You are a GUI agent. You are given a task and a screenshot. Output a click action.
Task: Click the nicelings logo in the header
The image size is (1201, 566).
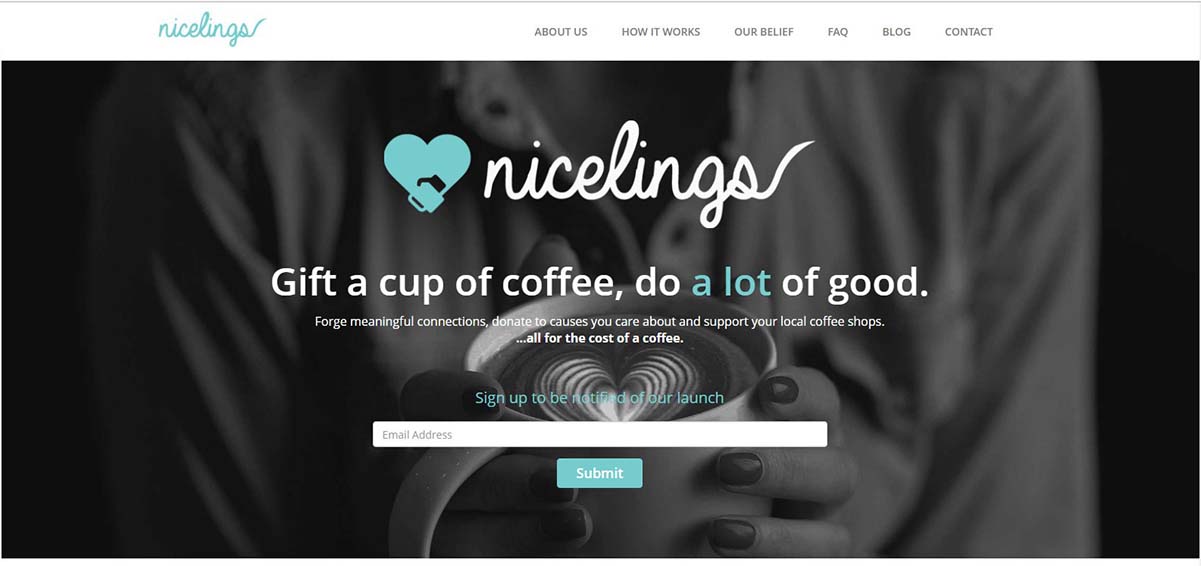[x=211, y=30]
